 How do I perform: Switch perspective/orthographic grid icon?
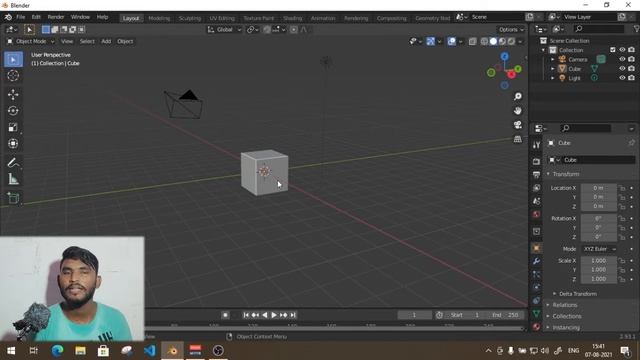[x=518, y=139]
